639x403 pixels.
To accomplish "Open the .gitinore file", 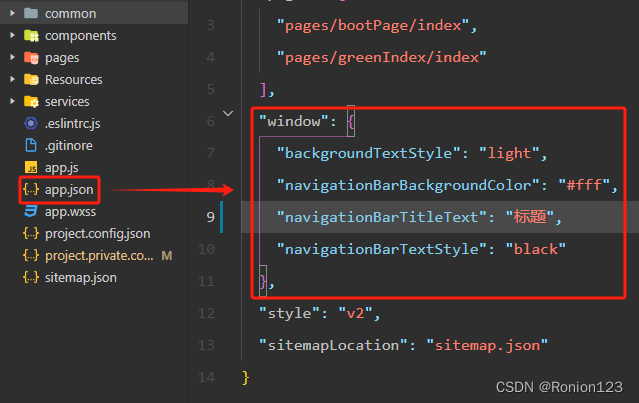I will click(69, 145).
